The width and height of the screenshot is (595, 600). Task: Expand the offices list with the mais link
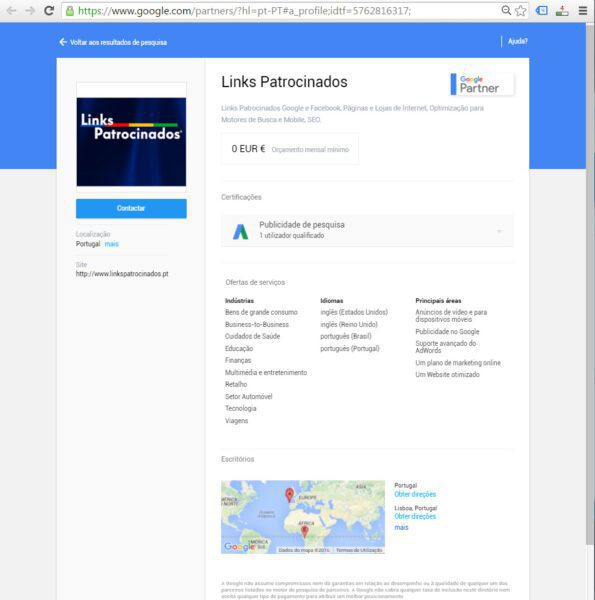click(401, 527)
